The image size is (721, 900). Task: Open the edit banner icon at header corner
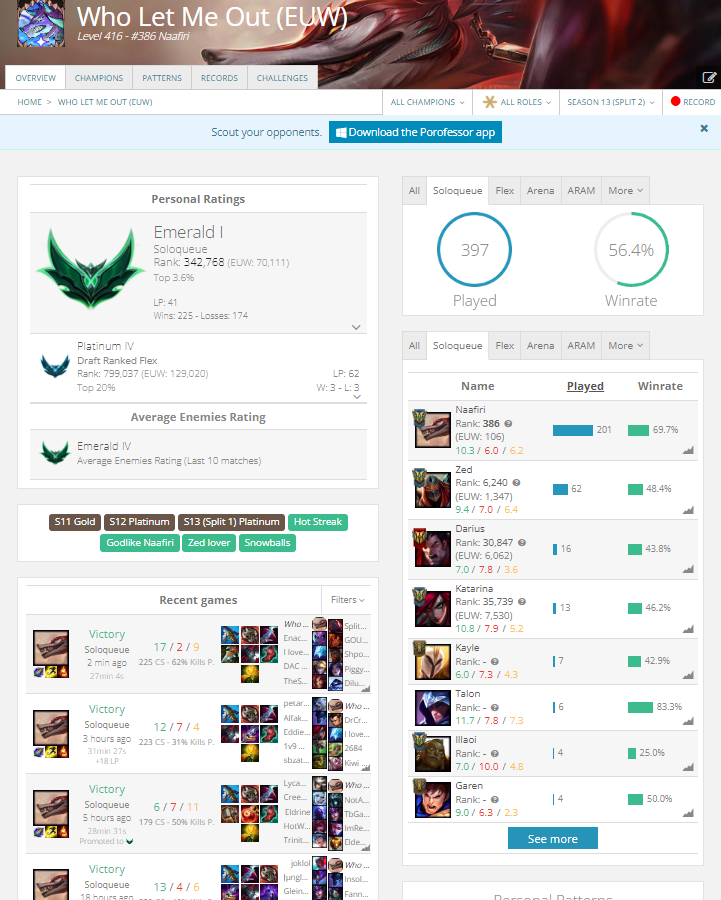click(709, 77)
